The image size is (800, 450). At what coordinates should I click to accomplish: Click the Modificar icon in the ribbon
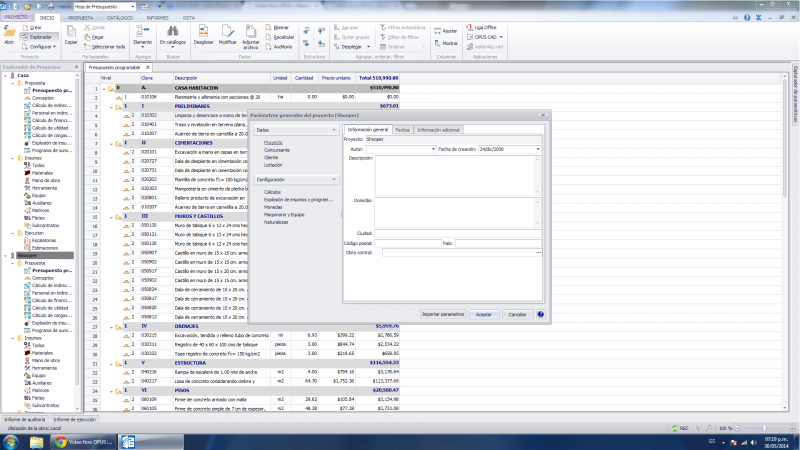click(x=228, y=33)
